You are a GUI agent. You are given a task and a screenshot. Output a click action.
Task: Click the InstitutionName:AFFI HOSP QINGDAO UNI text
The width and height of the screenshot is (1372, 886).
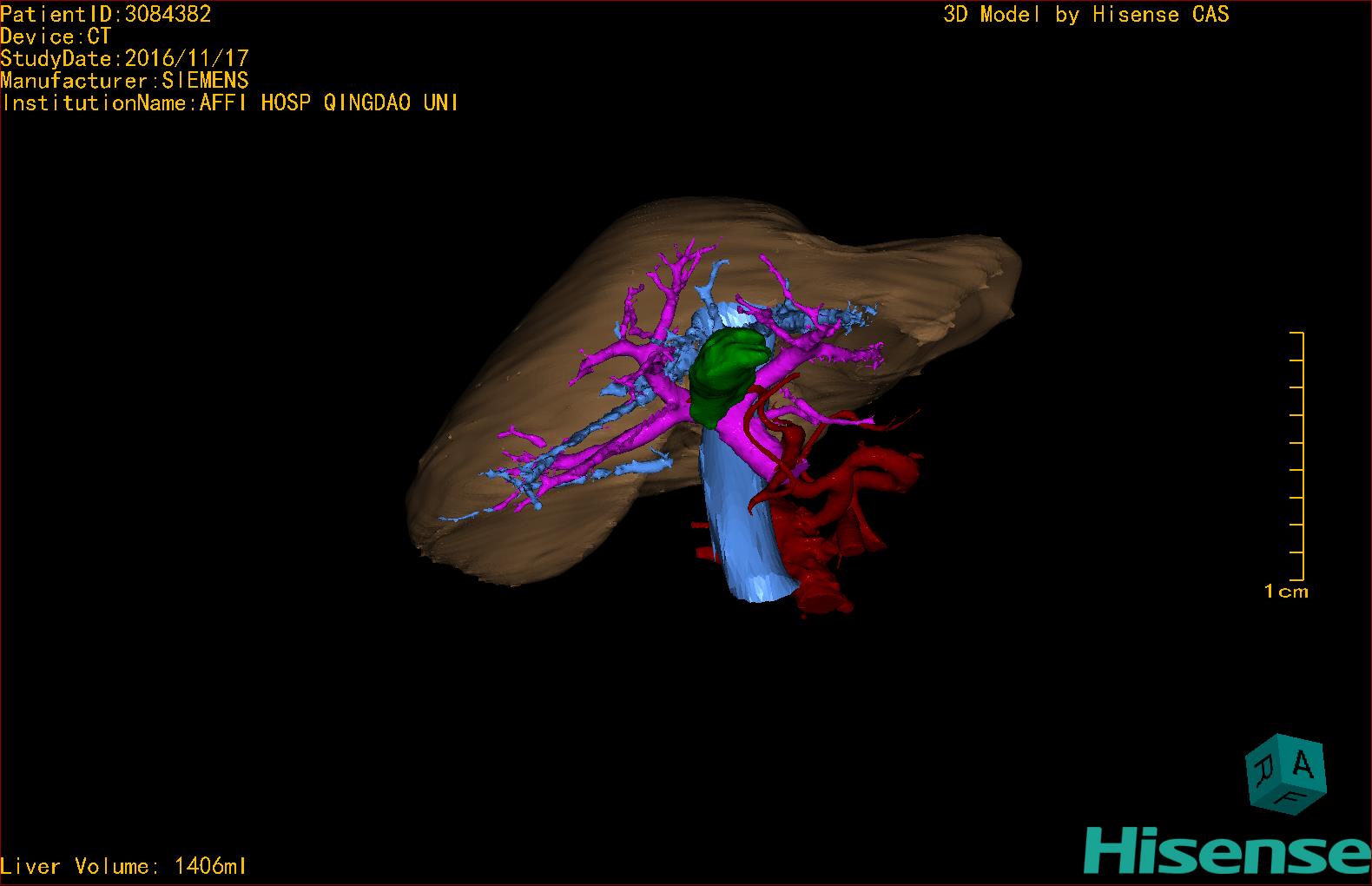[x=230, y=102]
